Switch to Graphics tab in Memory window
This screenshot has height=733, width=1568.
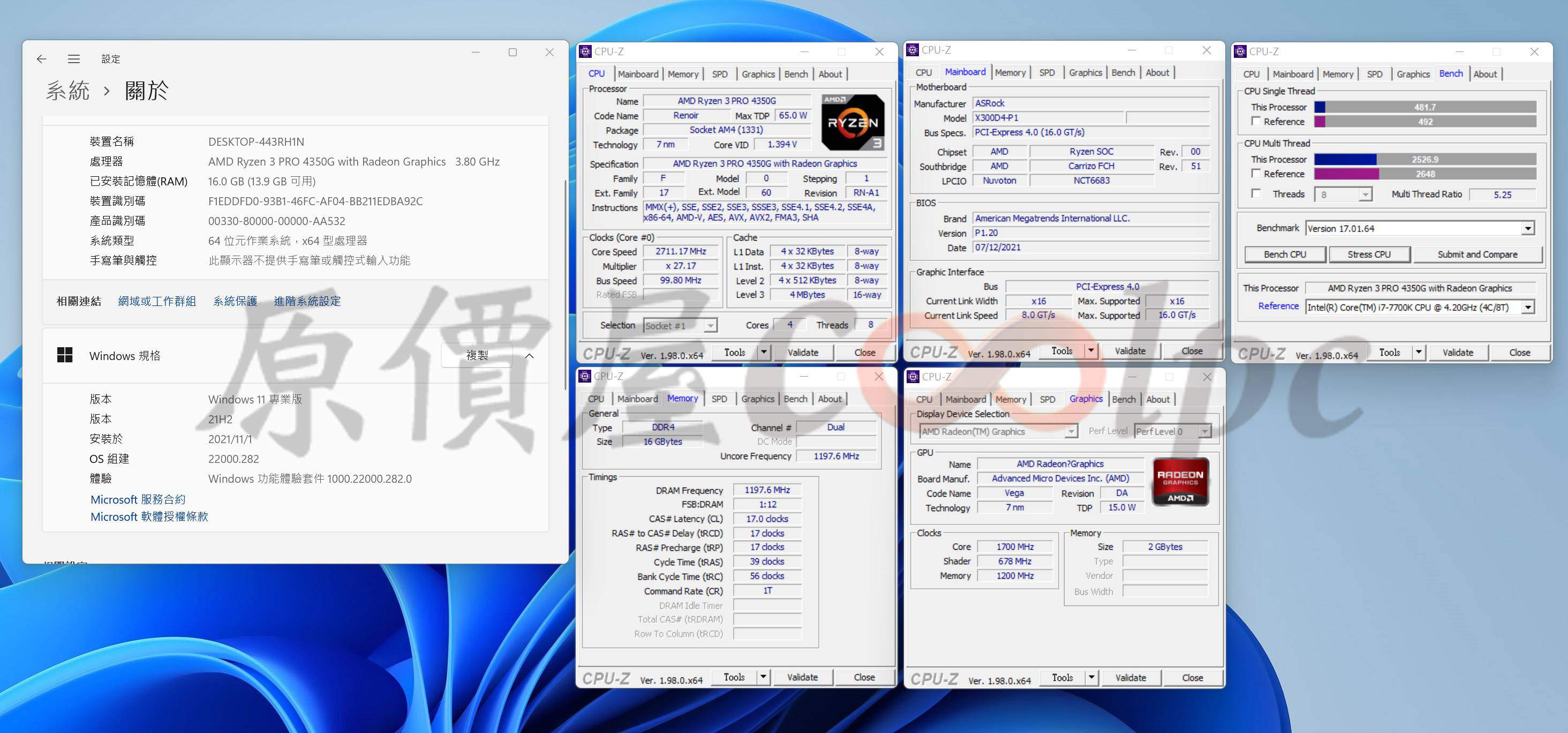tap(757, 399)
